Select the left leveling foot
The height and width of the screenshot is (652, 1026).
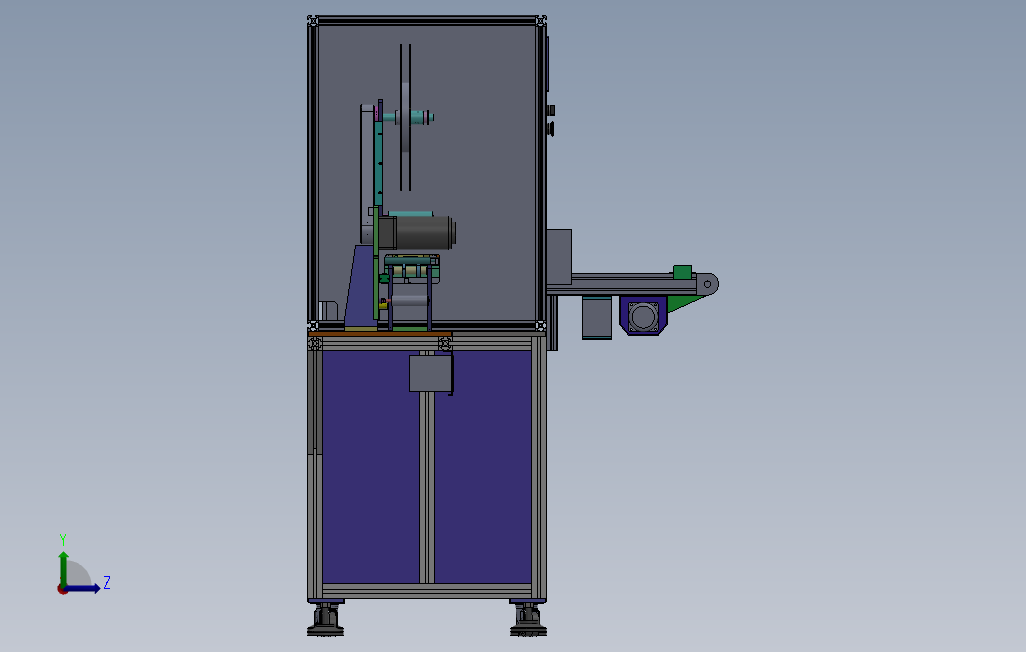click(x=325, y=620)
